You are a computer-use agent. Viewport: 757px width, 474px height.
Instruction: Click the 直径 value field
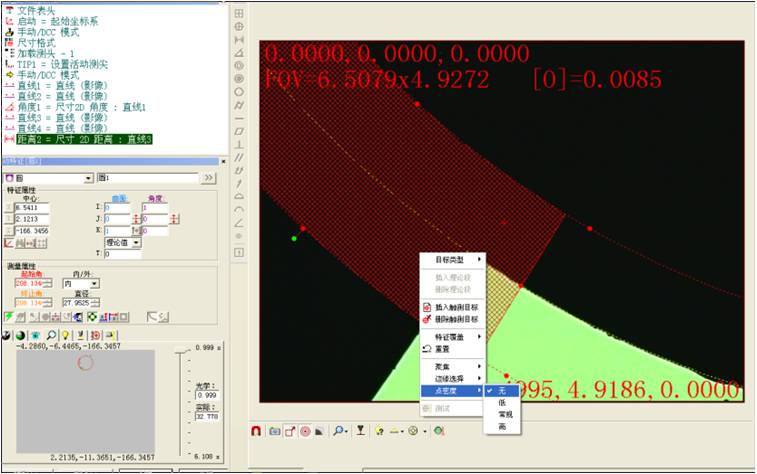click(x=78, y=301)
